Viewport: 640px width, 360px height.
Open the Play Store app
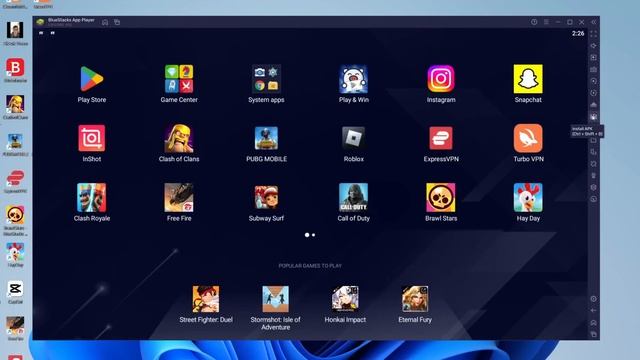pyautogui.click(x=91, y=79)
